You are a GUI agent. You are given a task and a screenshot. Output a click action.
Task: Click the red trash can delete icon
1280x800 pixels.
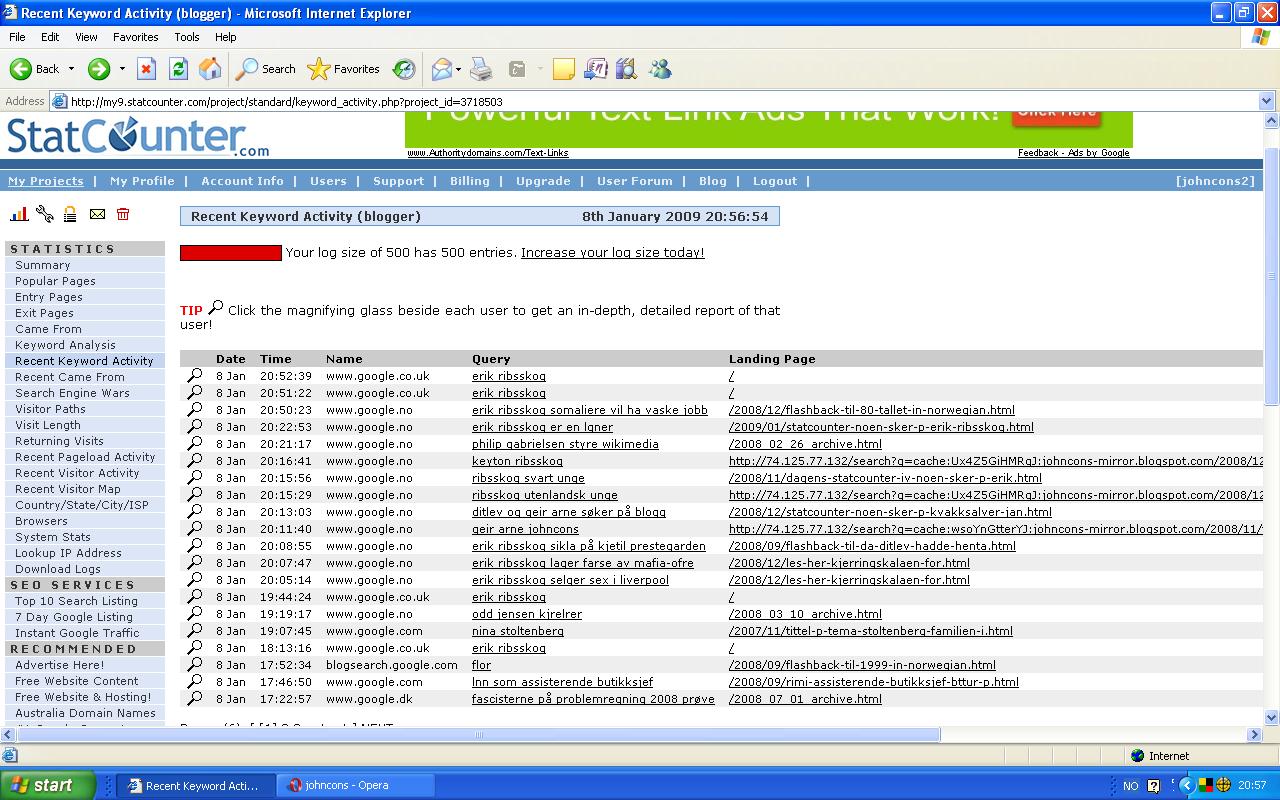tap(123, 214)
